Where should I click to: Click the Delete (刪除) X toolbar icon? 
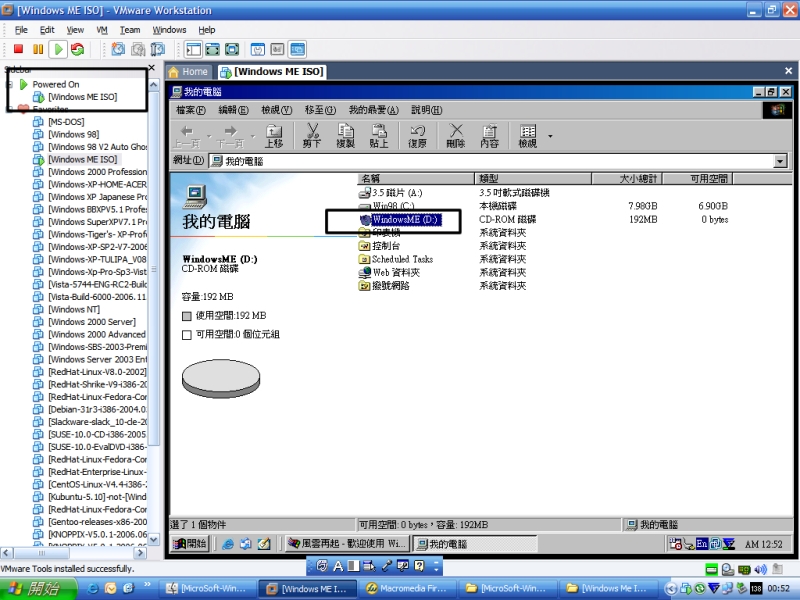pyautogui.click(x=456, y=136)
